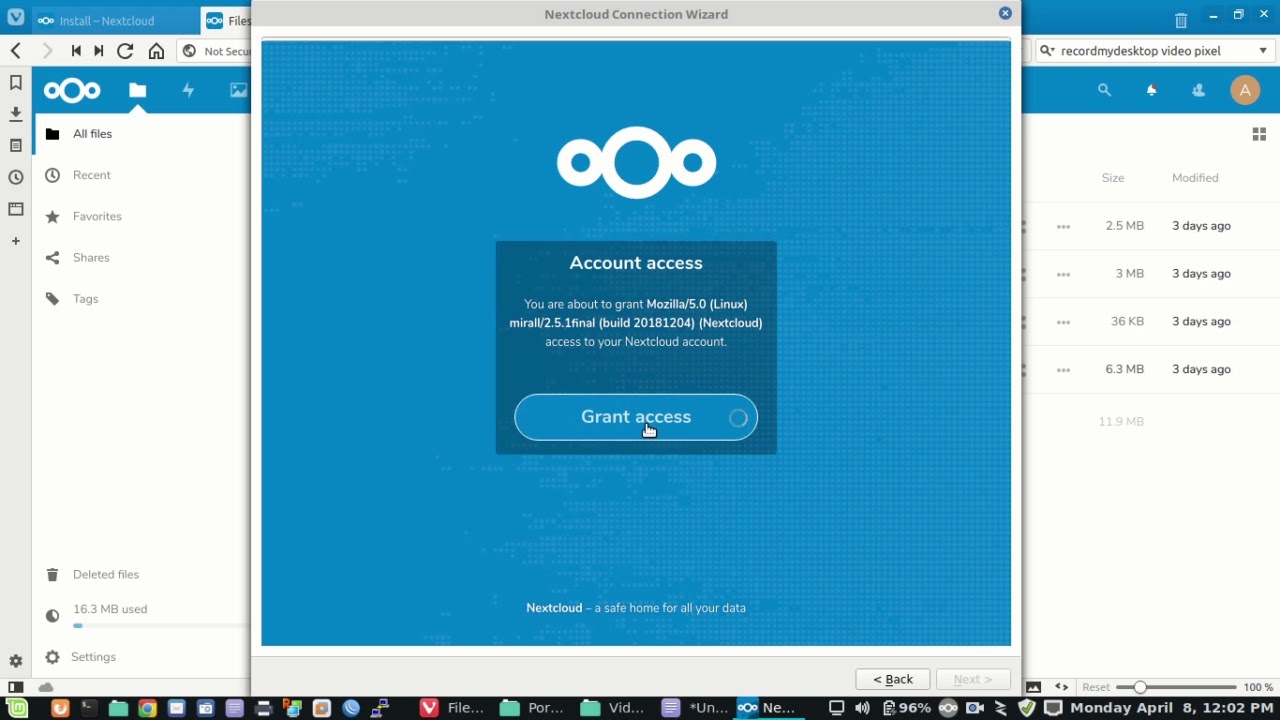Sort files by the Modified column header
Screen dimensions: 1280x720
(x=1195, y=178)
